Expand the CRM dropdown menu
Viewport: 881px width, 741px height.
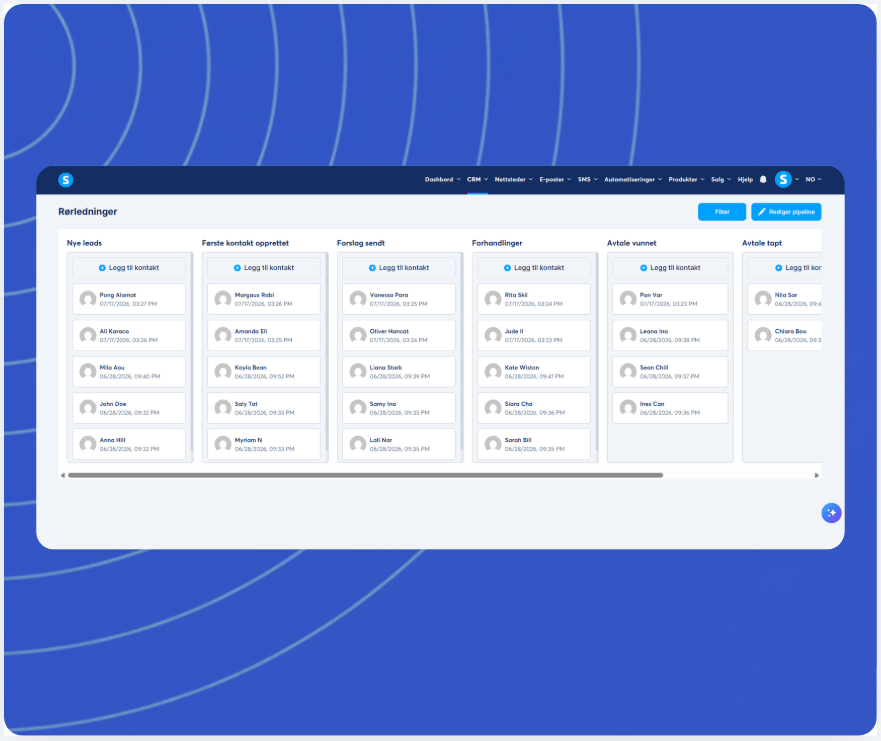pos(477,180)
